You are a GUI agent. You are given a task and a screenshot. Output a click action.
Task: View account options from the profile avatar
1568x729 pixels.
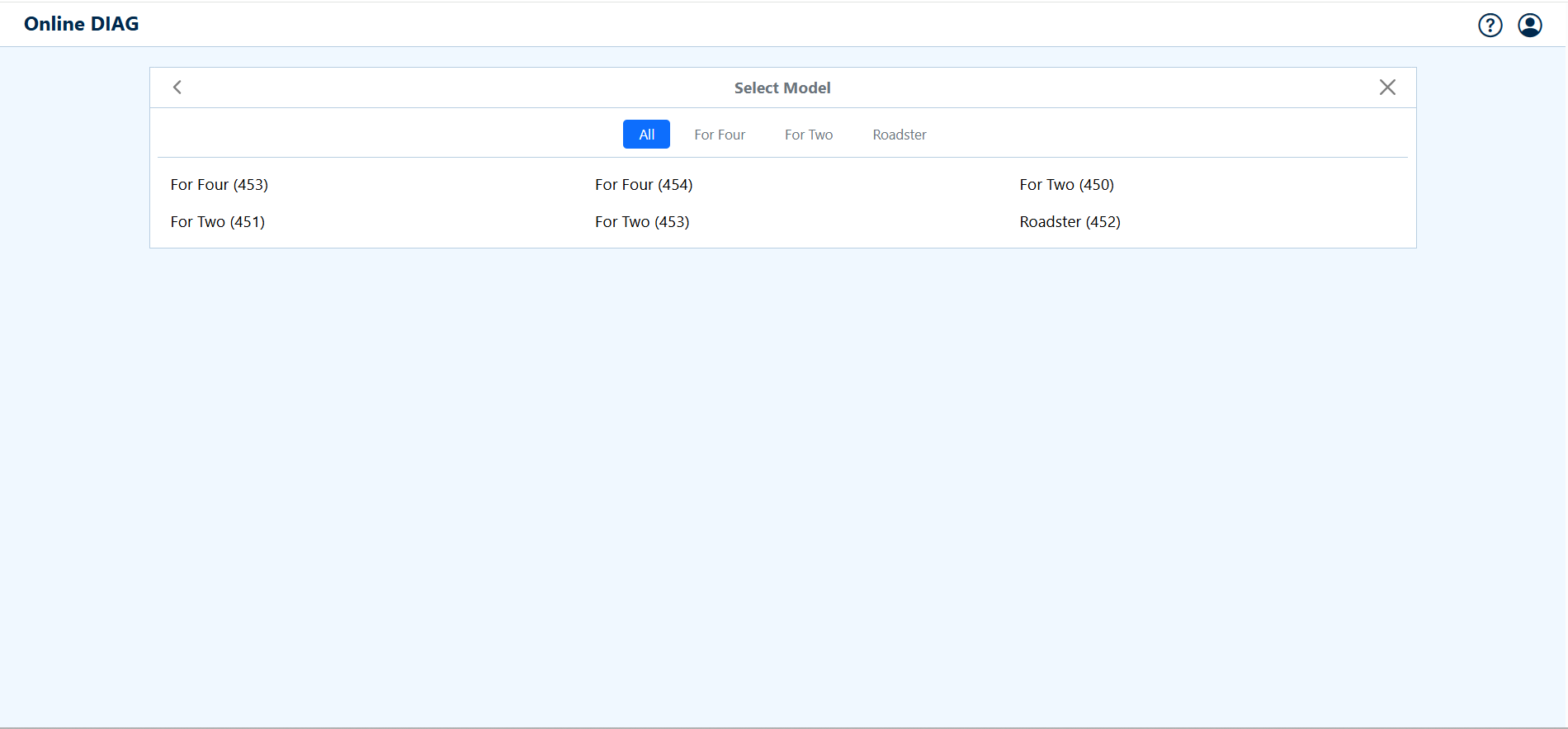[1529, 26]
